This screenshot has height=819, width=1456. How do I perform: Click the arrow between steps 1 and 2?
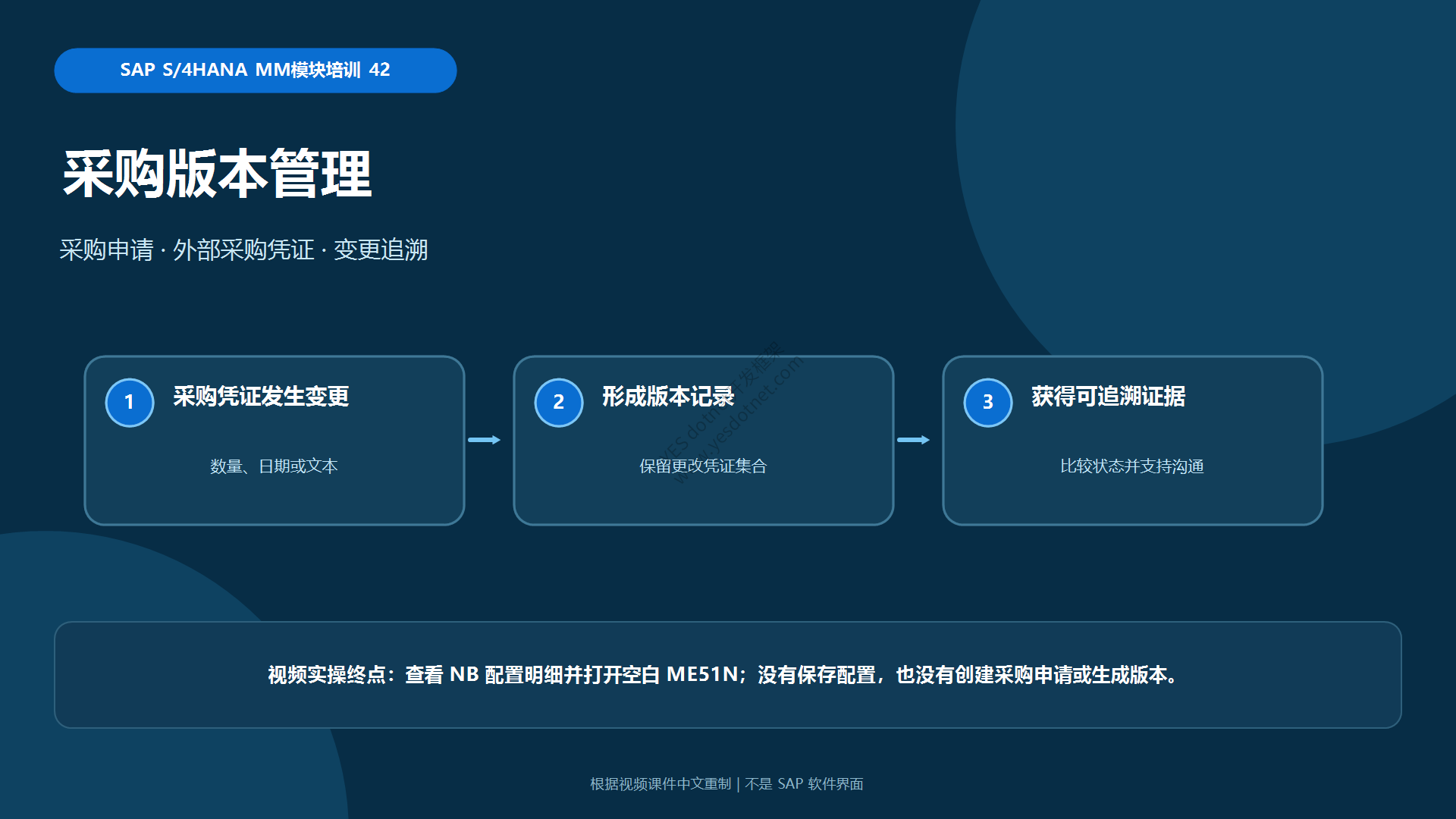coord(484,440)
